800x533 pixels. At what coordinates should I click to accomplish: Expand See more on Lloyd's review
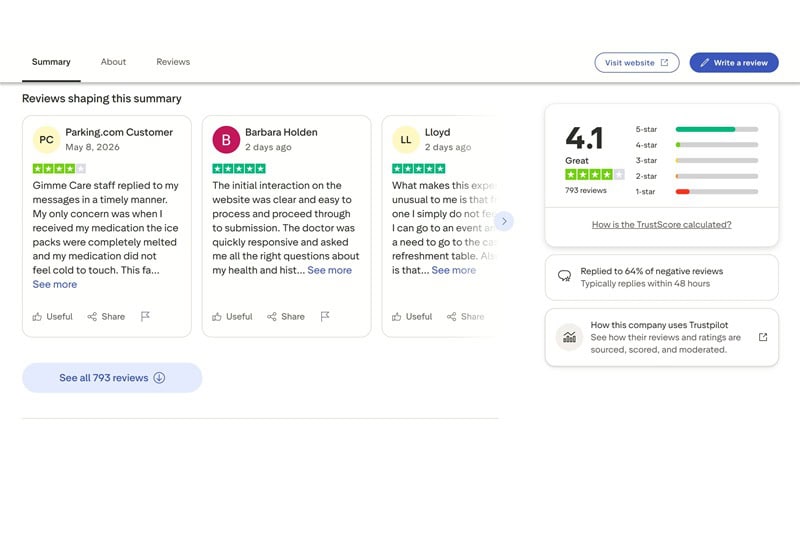click(454, 270)
